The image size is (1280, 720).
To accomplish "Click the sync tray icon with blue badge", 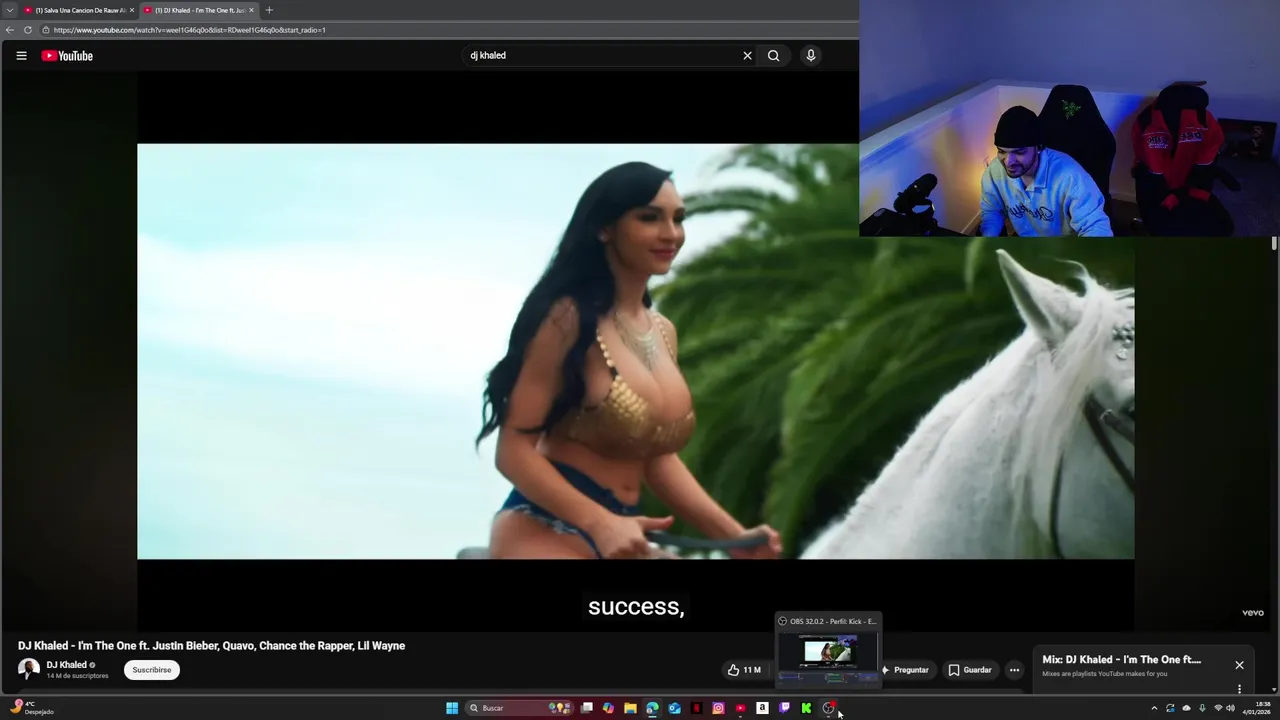I will pyautogui.click(x=1170, y=708).
